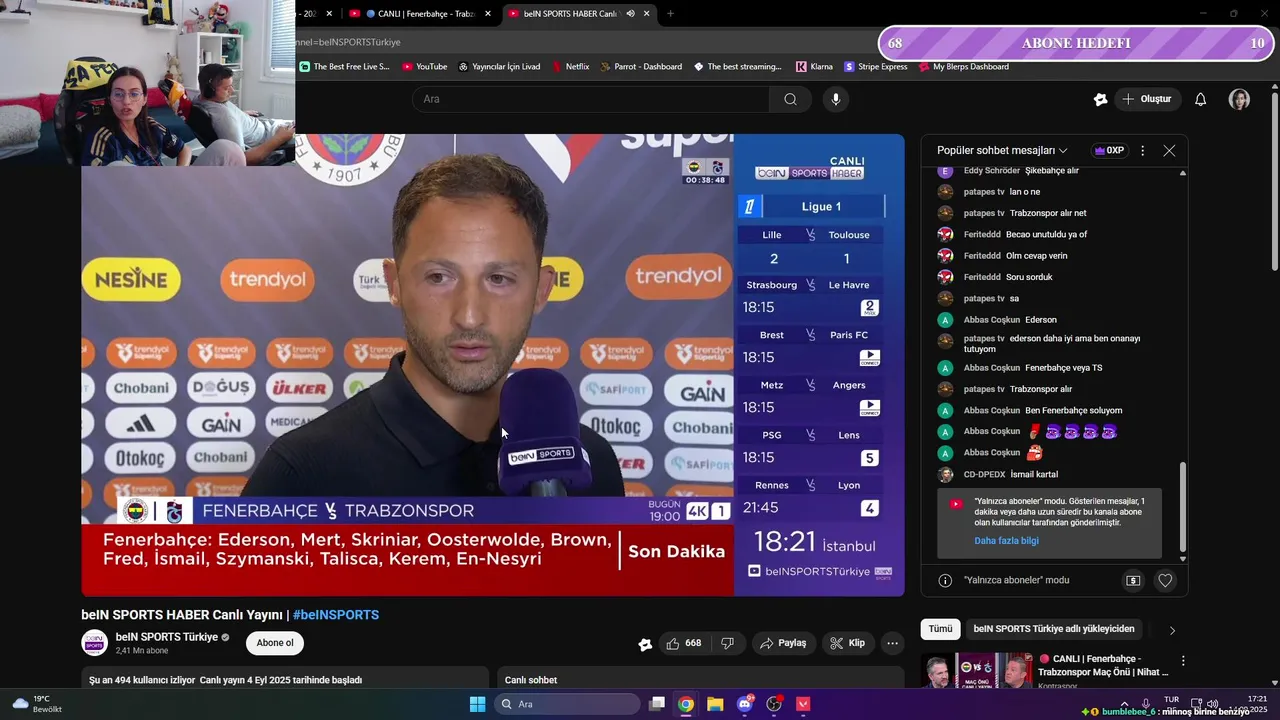Switch to CANLI | Fenerbahçe tab
The image size is (1280, 720).
(x=420, y=14)
